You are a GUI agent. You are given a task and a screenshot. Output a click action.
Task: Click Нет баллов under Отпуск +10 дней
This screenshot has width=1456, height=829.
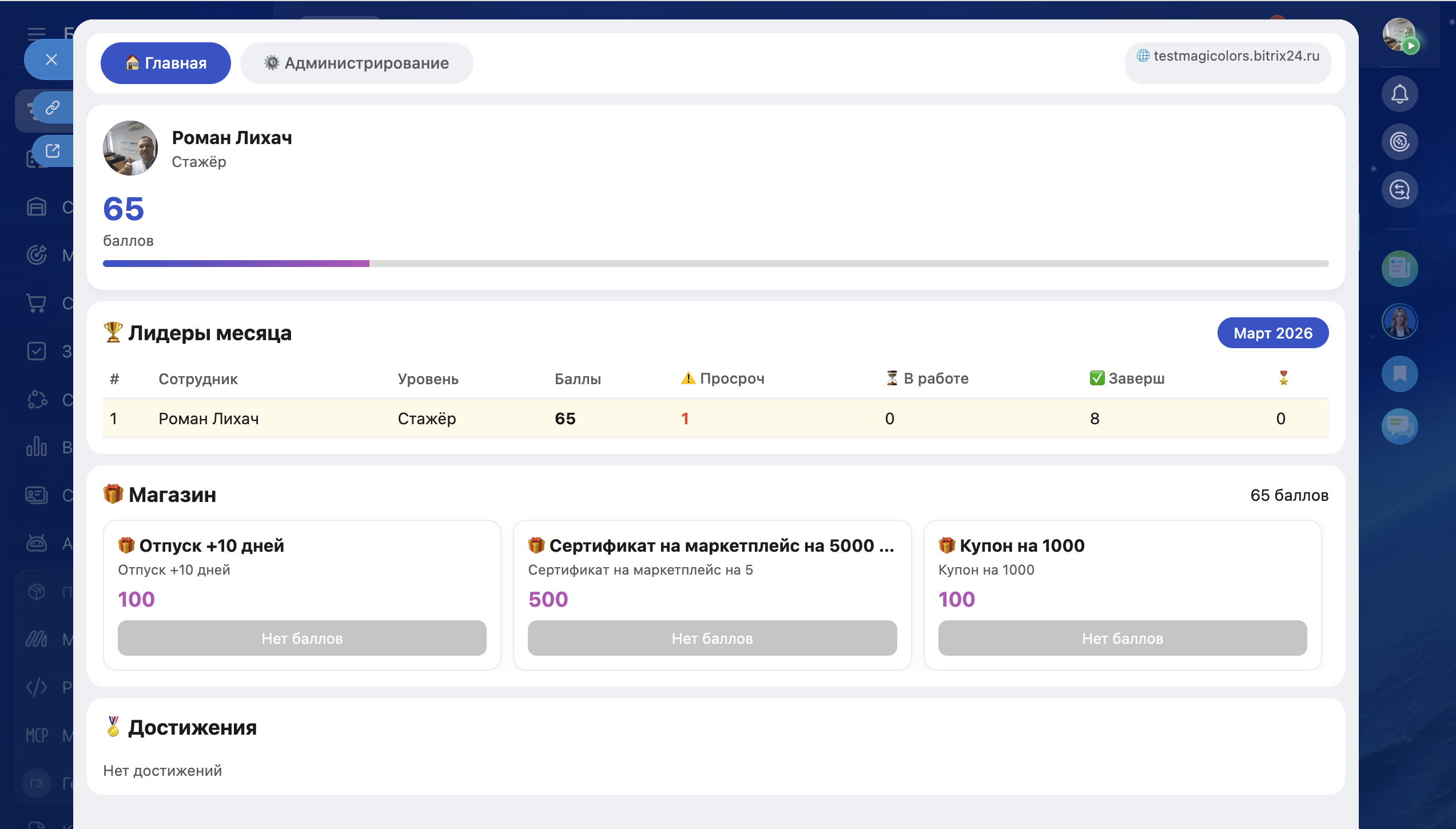(302, 638)
